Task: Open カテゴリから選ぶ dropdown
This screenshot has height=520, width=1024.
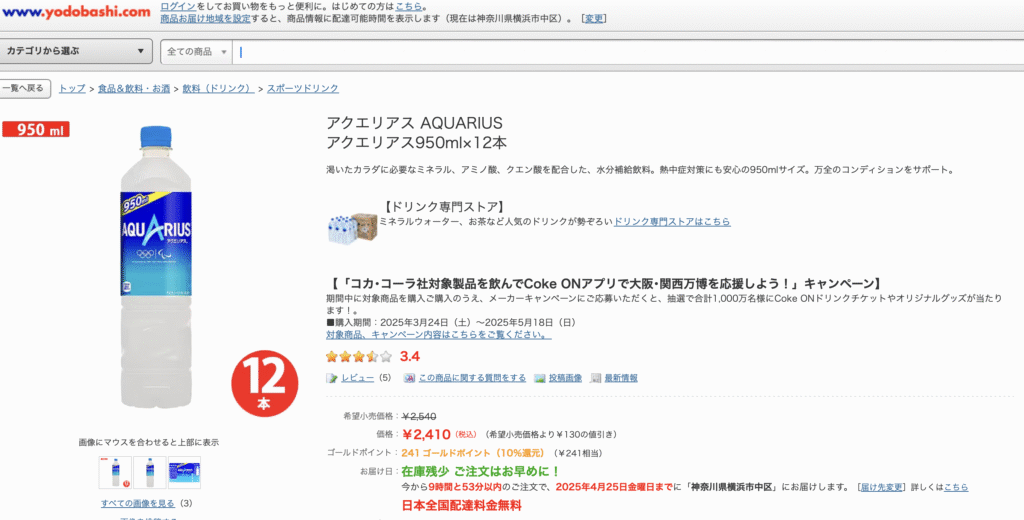Action: click(76, 51)
